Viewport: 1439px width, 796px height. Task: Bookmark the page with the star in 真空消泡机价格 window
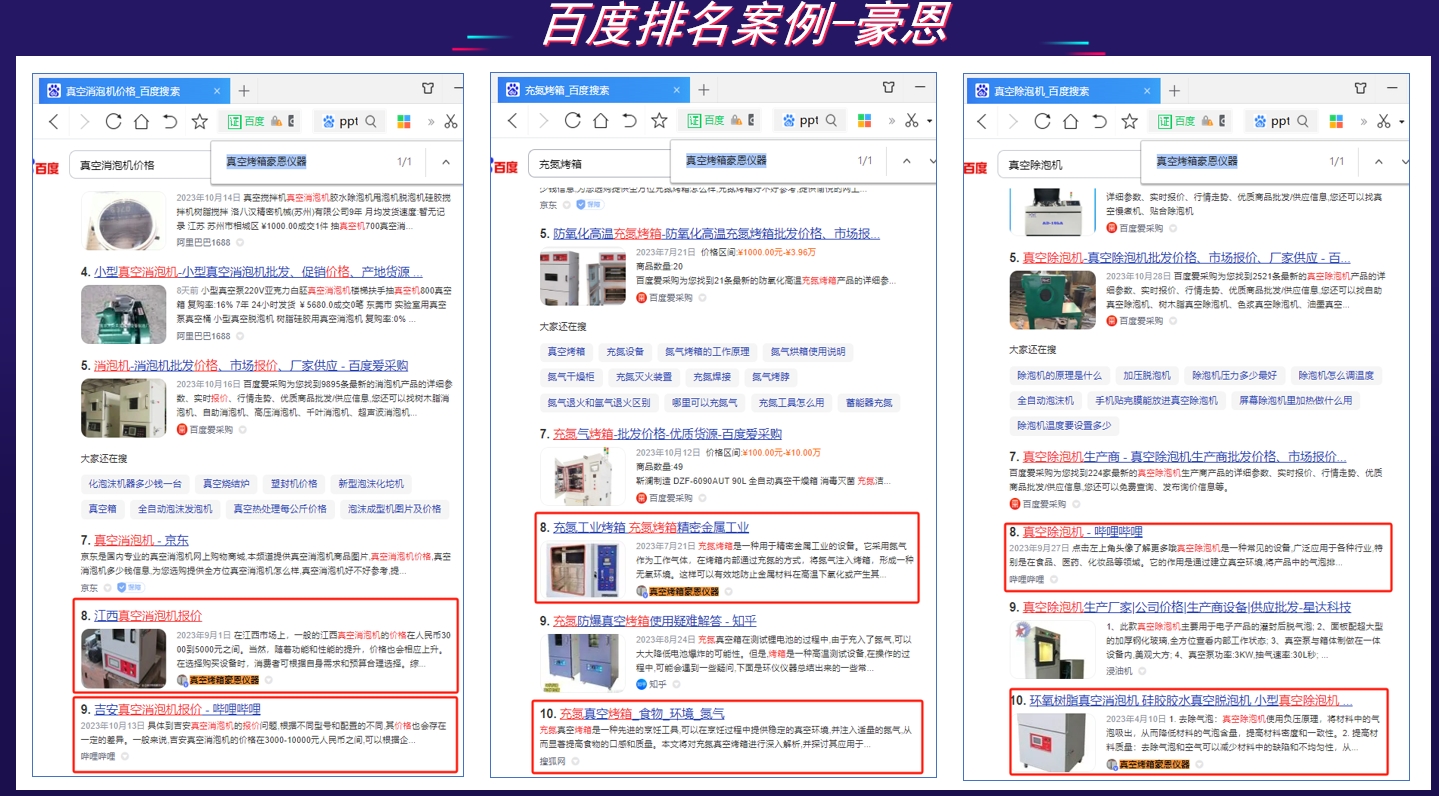tap(200, 121)
